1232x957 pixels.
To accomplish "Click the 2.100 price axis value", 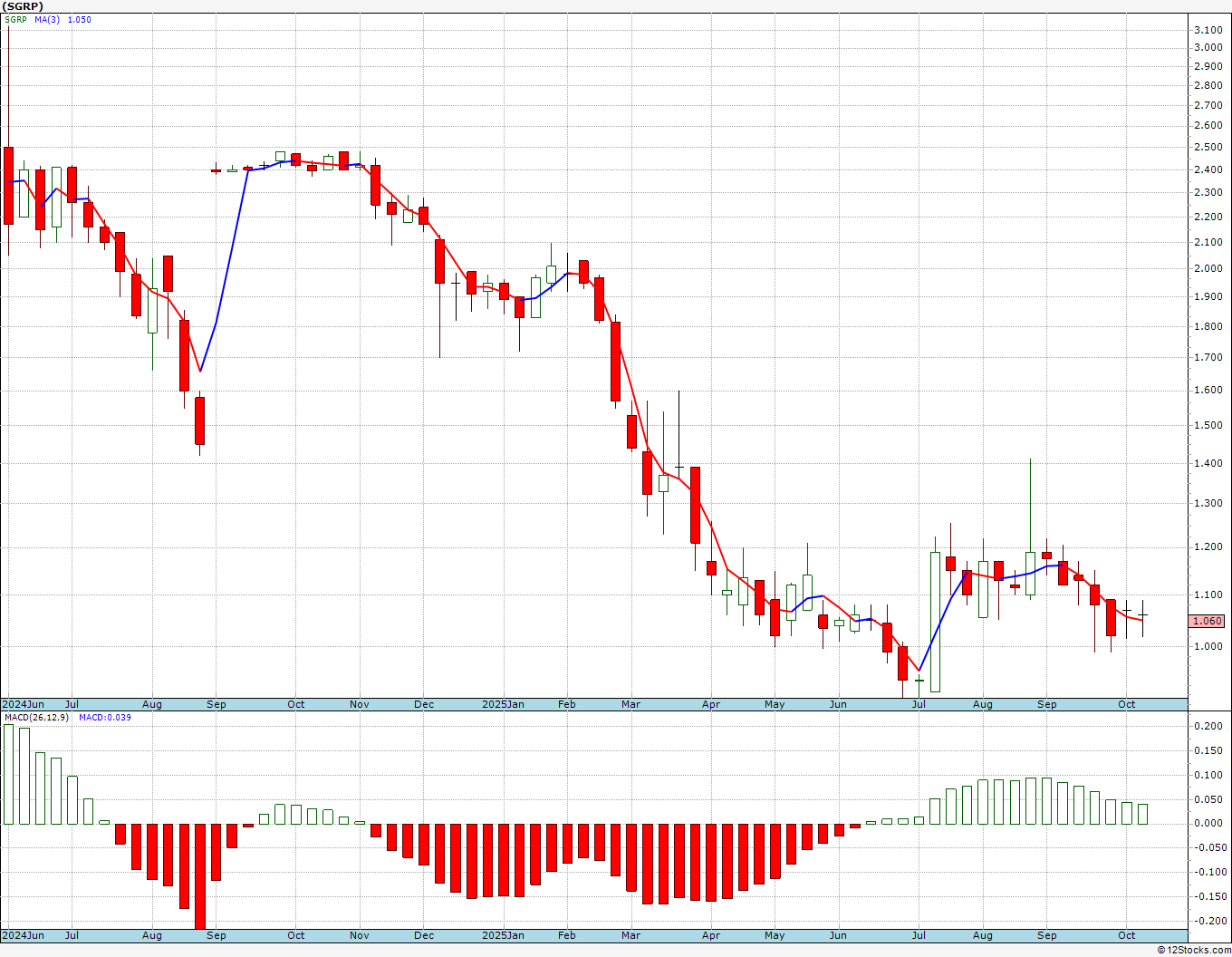I will tap(1208, 242).
